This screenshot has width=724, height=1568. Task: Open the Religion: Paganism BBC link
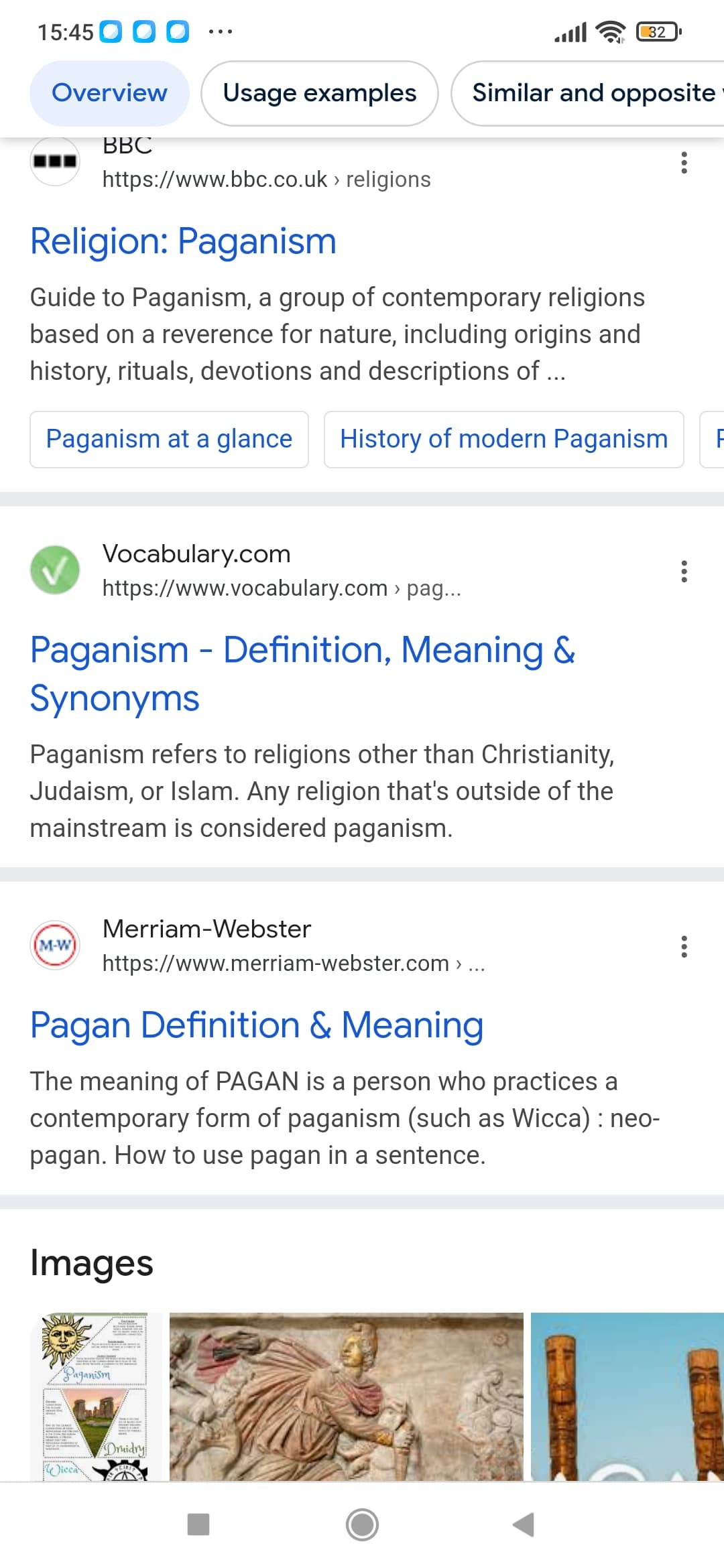pyautogui.click(x=183, y=241)
